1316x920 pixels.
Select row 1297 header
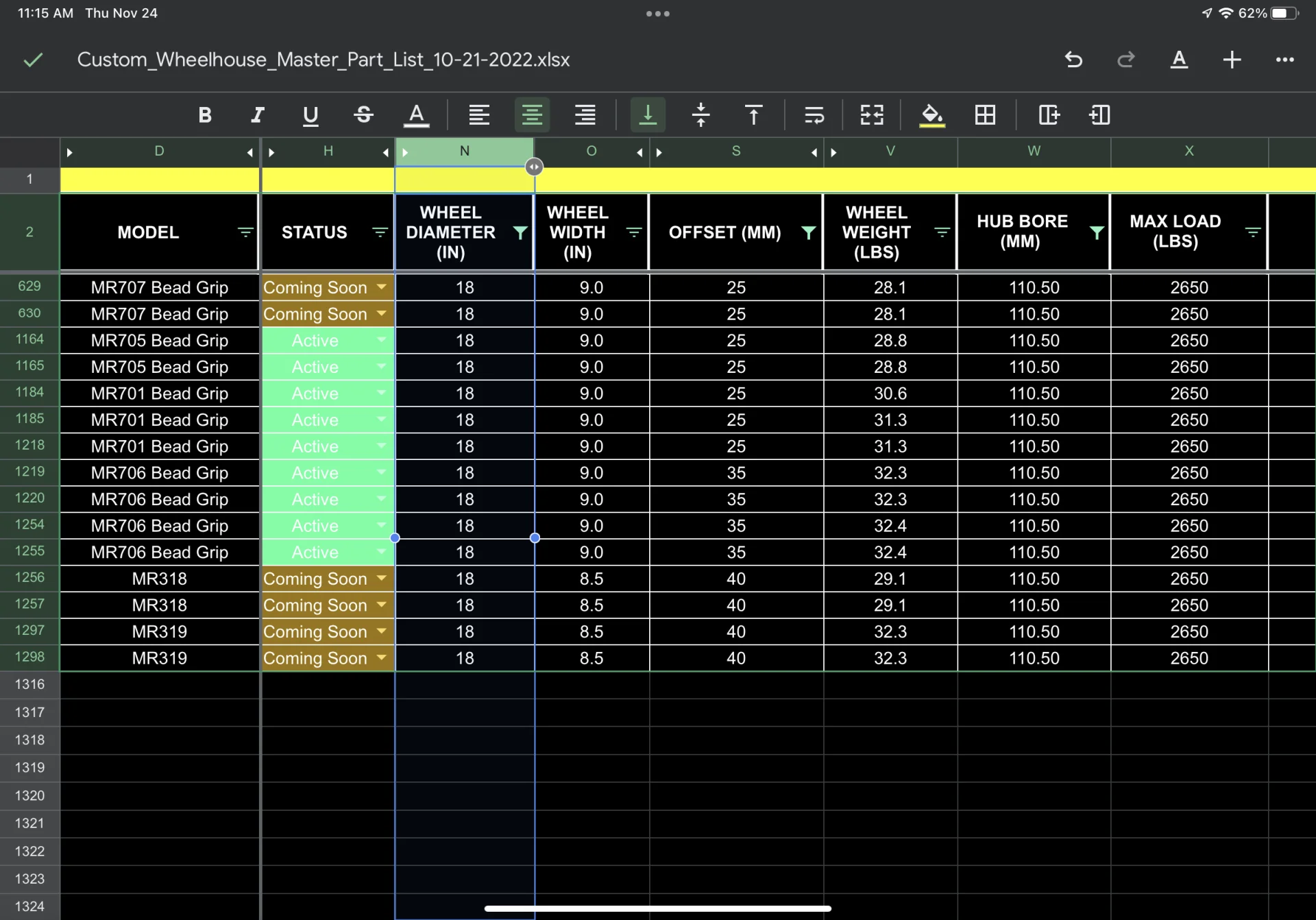(x=29, y=631)
